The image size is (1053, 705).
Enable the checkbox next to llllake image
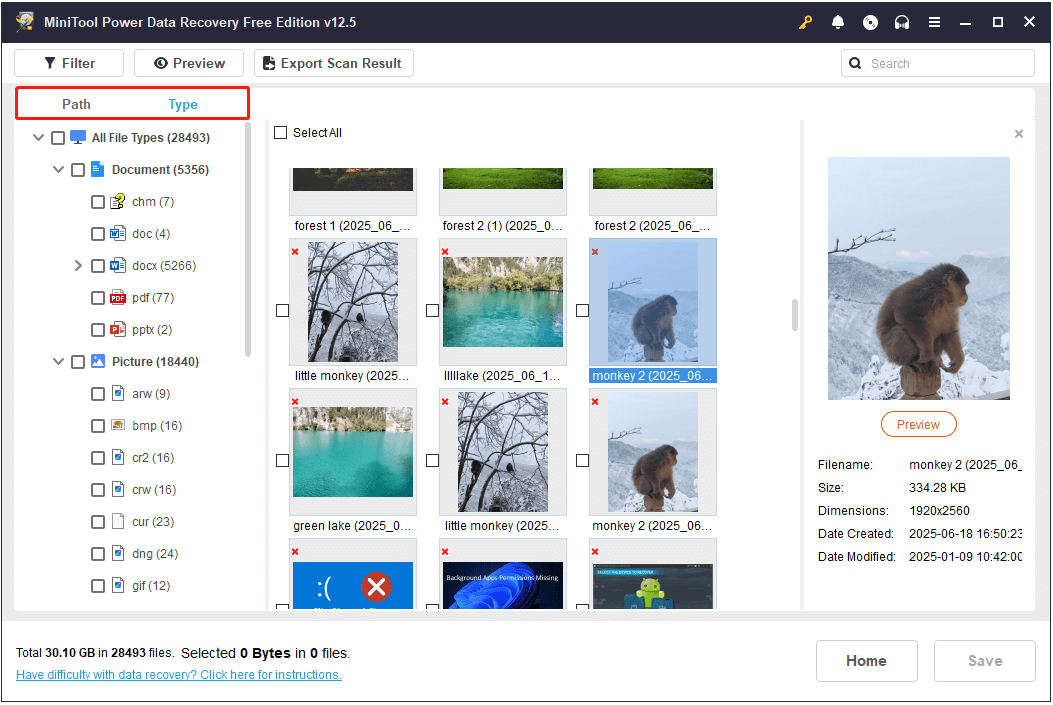point(432,311)
